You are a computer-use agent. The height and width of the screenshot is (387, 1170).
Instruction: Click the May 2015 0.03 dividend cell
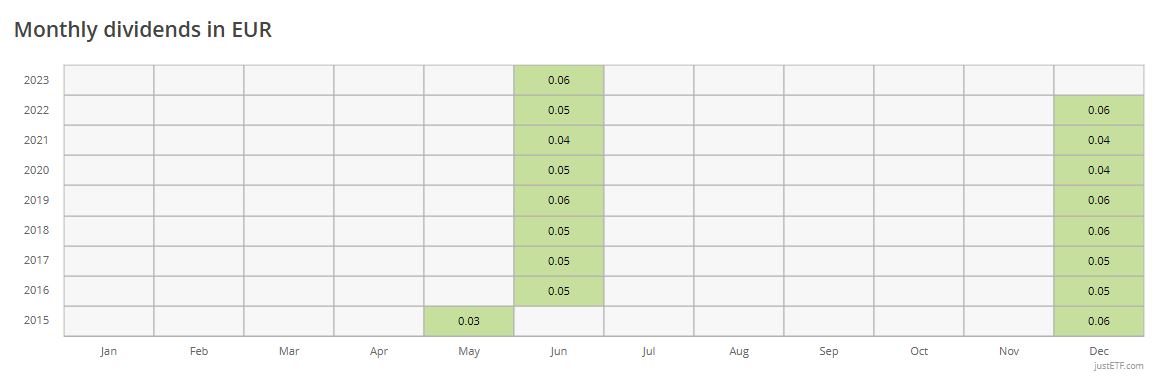(469, 321)
